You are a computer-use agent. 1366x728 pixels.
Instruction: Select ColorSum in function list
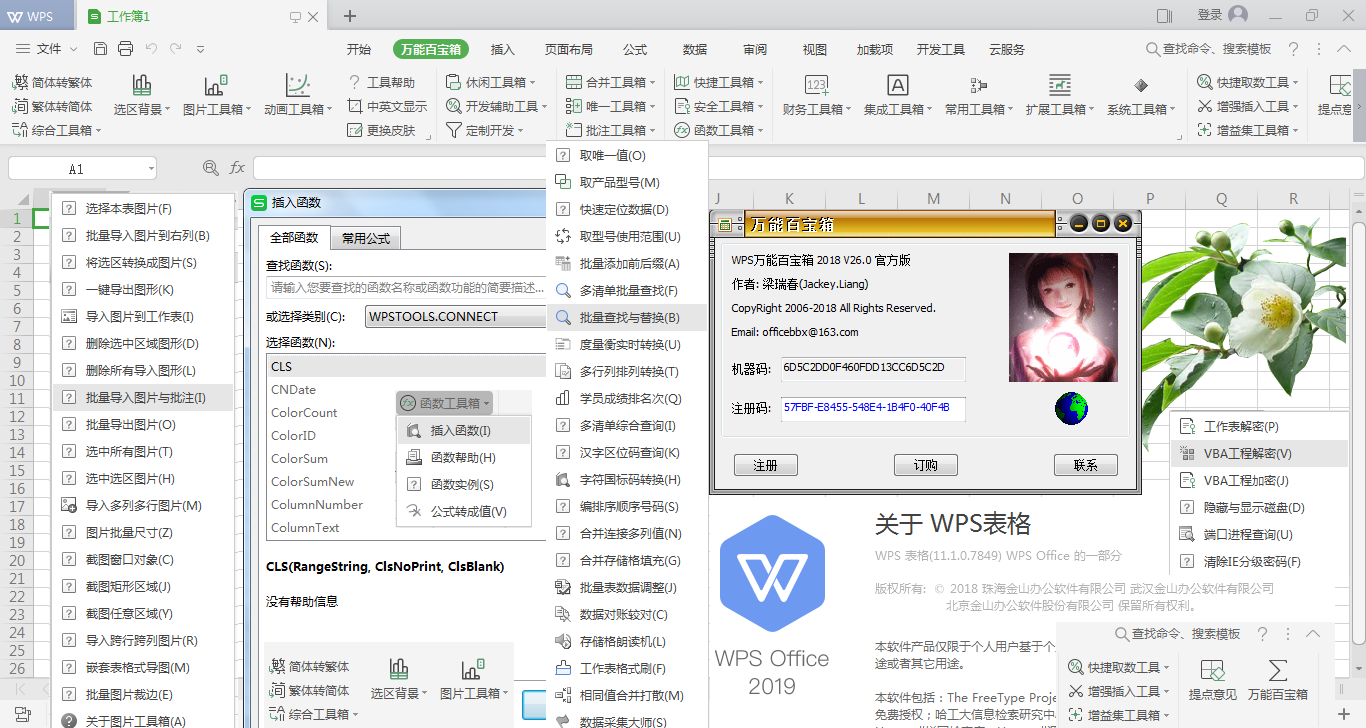[x=299, y=459]
